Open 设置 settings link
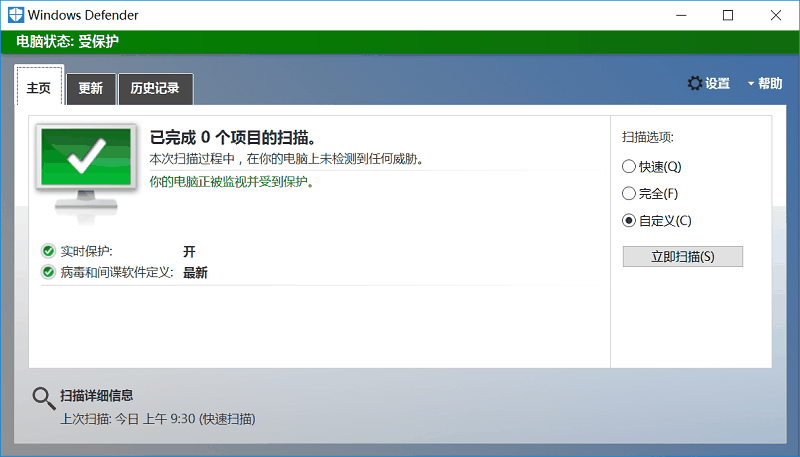Viewport: 800px width, 457px height. [x=717, y=84]
